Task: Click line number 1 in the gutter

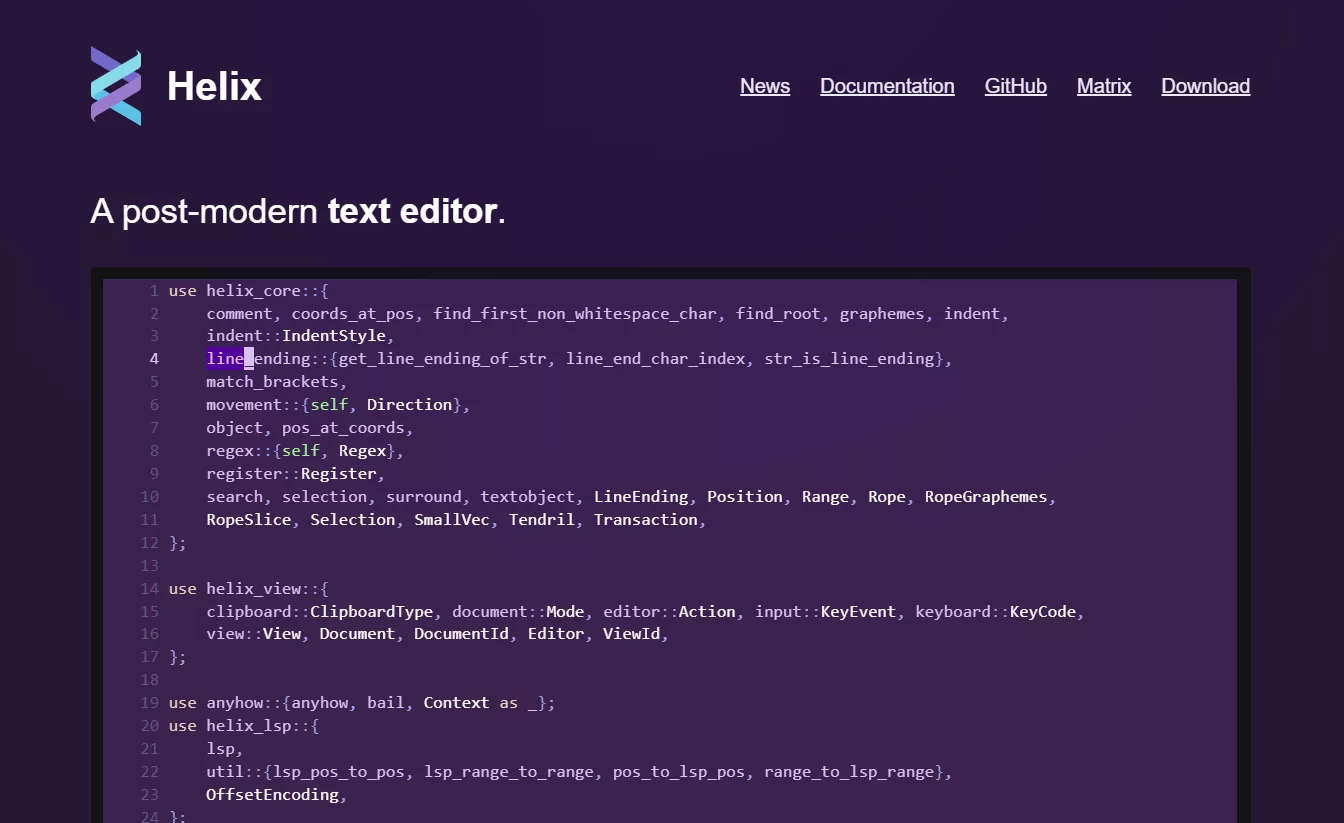Action: click(154, 291)
